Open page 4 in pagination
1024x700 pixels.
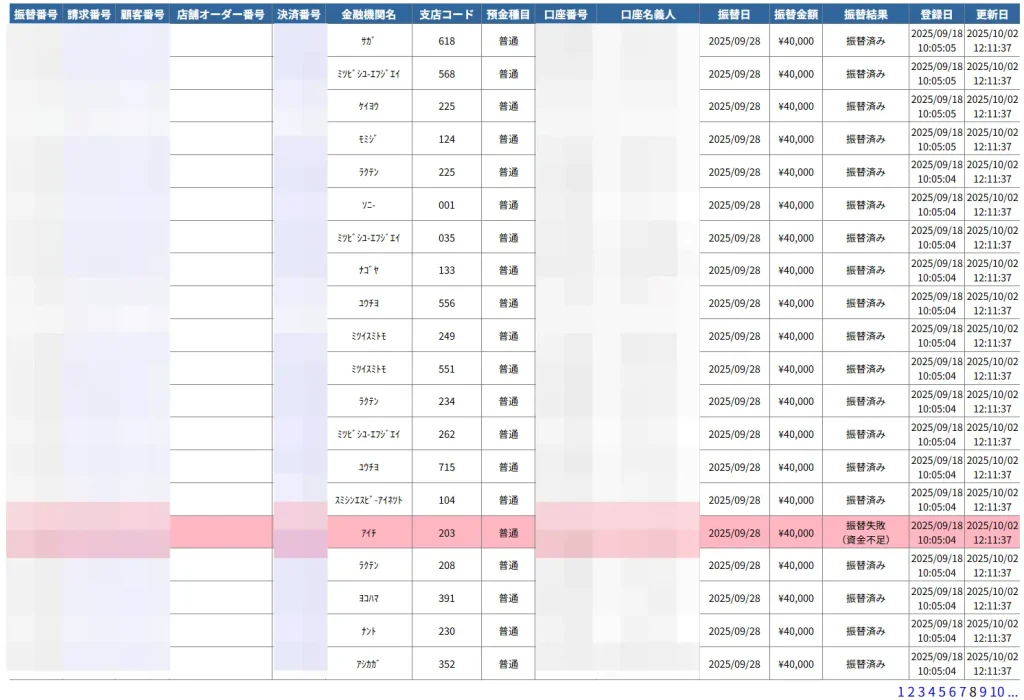tap(931, 692)
